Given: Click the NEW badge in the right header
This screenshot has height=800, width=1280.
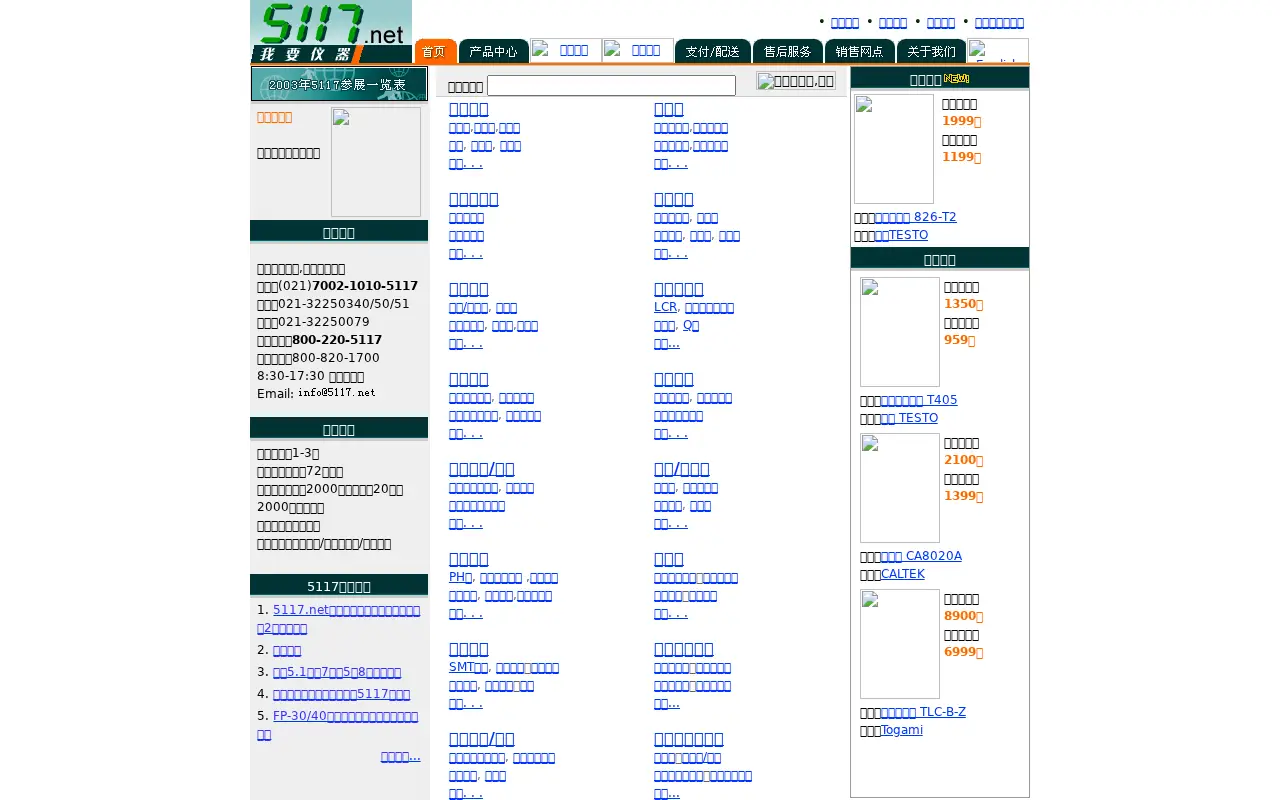Looking at the screenshot, I should coord(956,79).
